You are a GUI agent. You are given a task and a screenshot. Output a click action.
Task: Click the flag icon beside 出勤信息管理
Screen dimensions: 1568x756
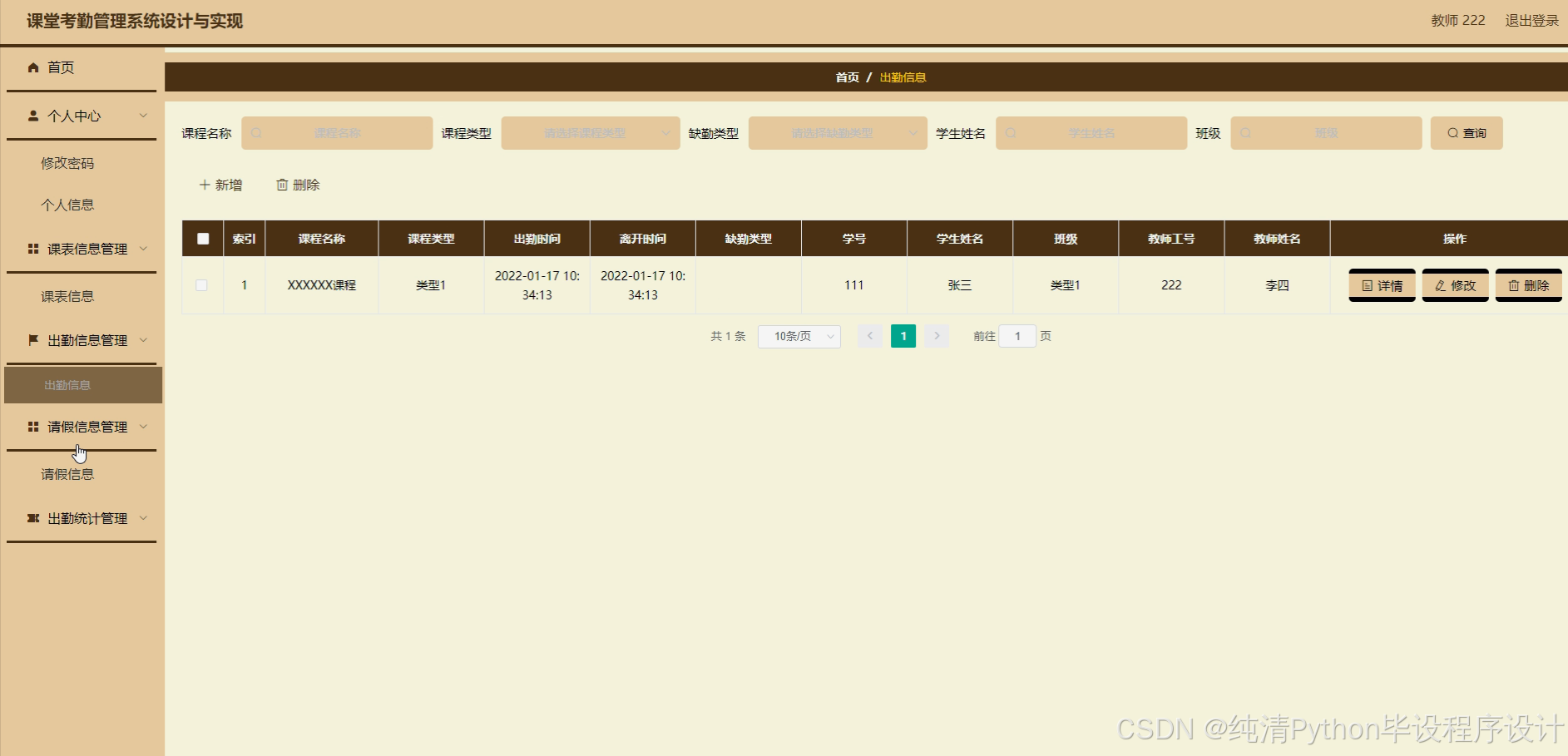(33, 340)
